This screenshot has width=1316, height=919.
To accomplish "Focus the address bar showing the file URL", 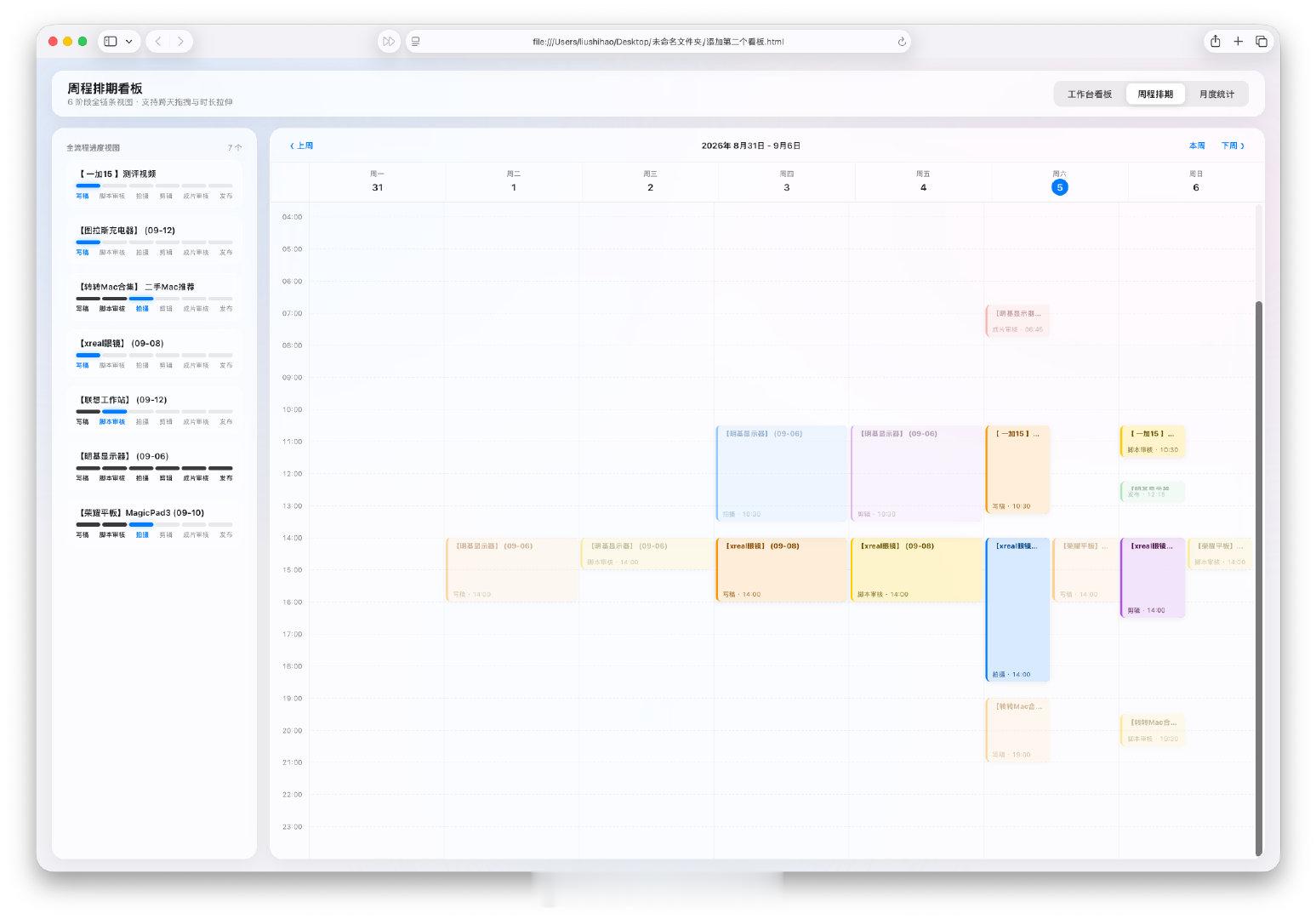I will point(658,41).
